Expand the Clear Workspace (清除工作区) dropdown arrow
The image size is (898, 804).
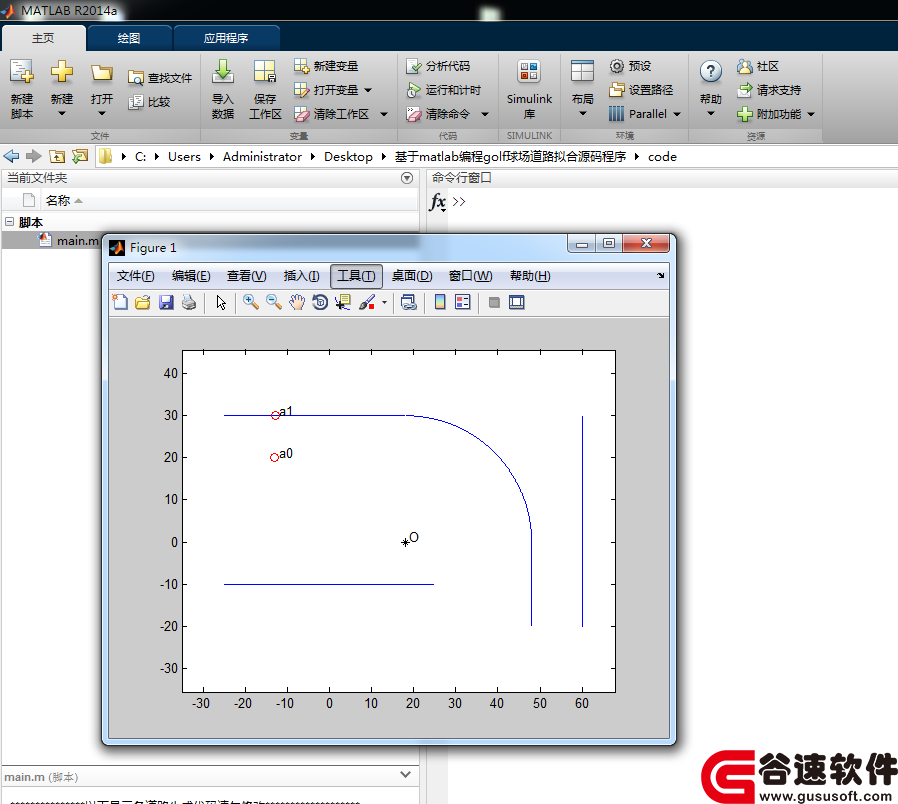click(x=384, y=114)
